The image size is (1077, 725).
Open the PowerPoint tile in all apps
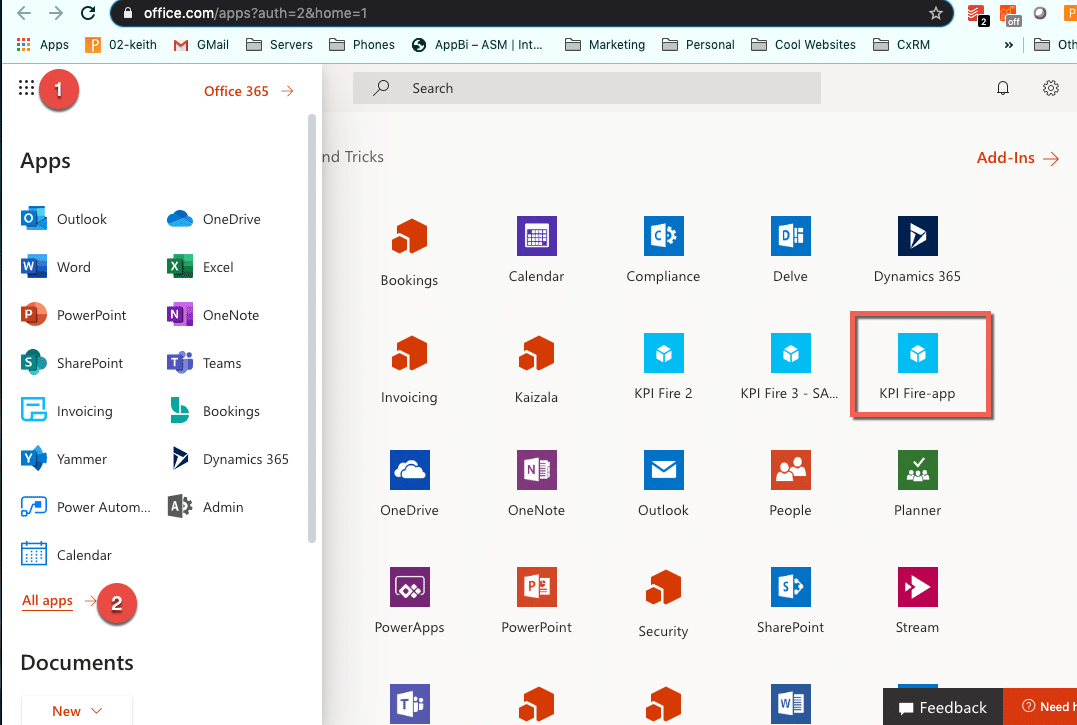[536, 601]
